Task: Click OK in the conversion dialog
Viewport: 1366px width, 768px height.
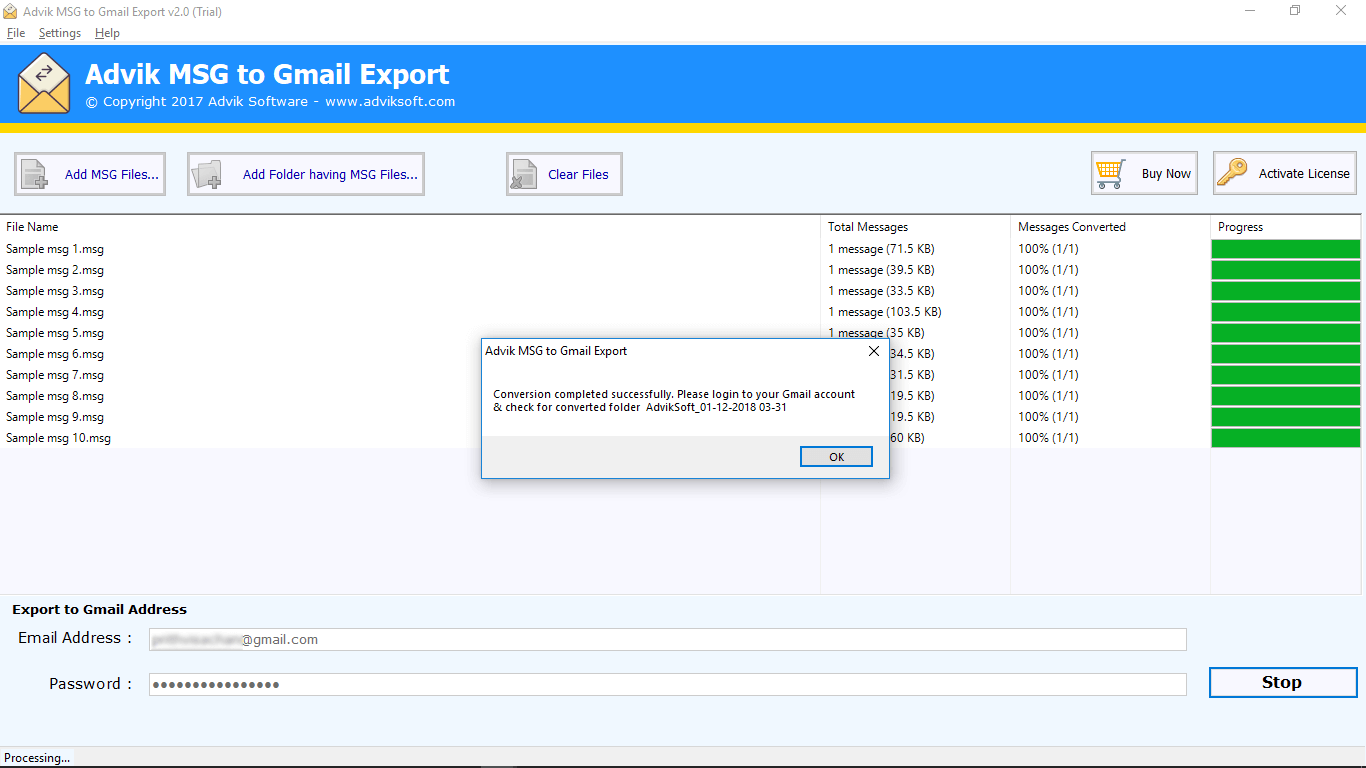Action: [837, 457]
